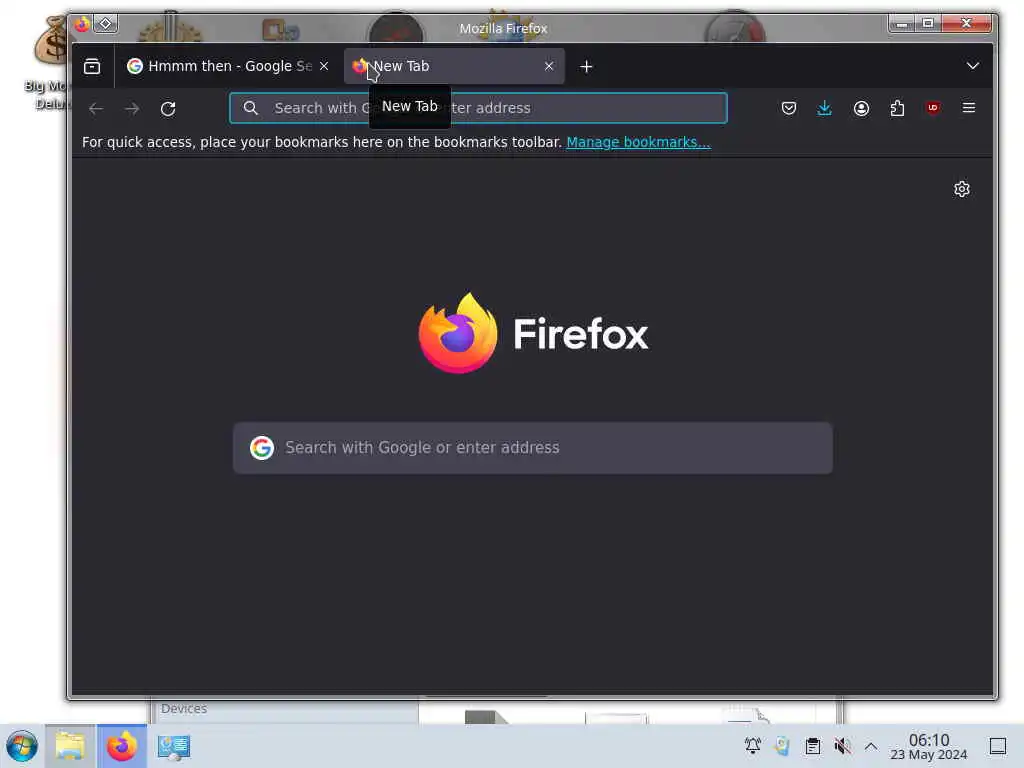
Task: Click the Search with Google page search box
Action: point(533,448)
